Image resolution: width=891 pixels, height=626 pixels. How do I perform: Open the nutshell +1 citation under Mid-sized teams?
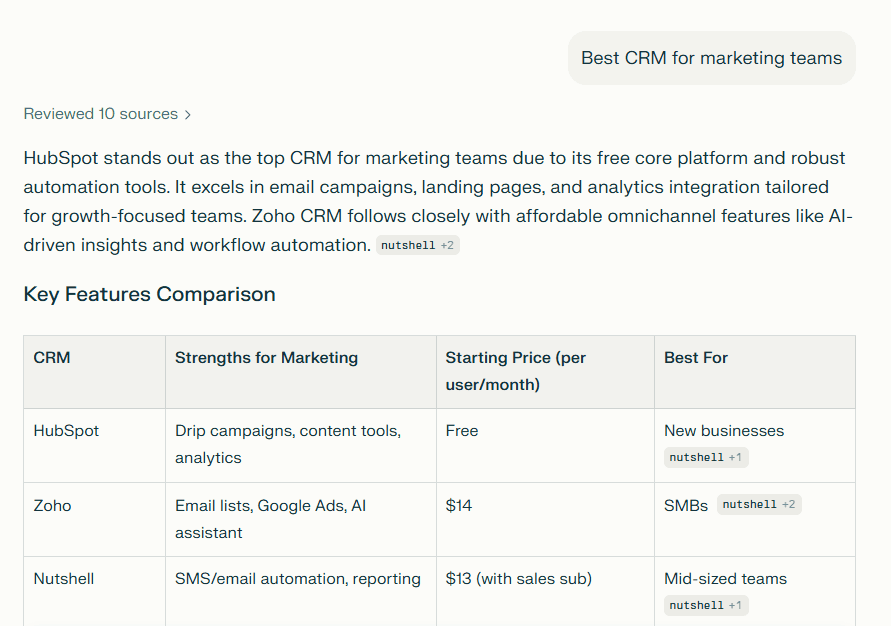click(x=706, y=605)
